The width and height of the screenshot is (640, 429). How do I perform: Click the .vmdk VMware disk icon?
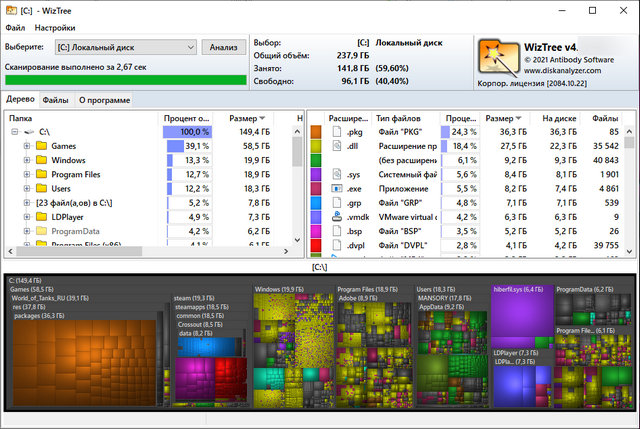[337, 216]
